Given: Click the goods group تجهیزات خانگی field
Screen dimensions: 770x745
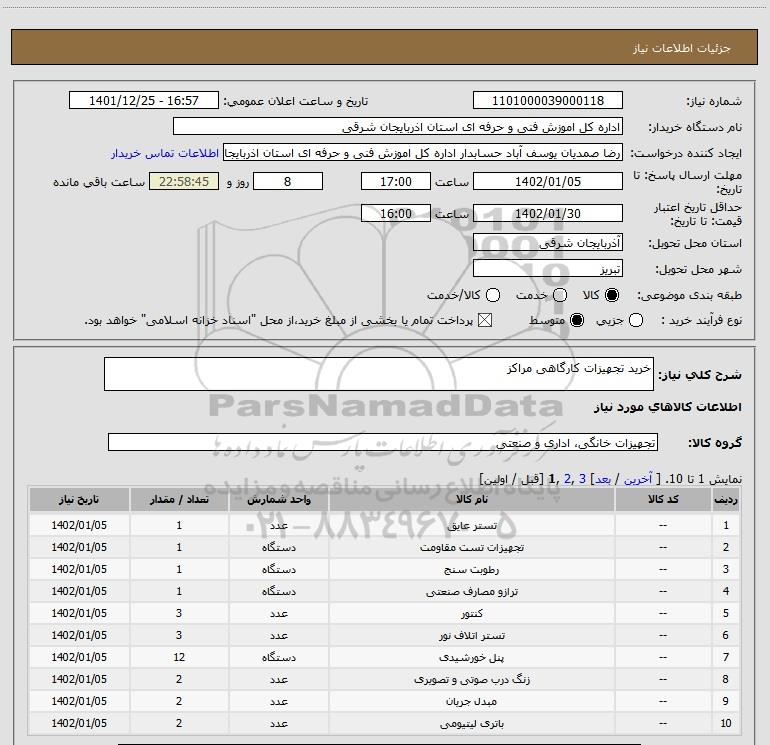Looking at the screenshot, I should [x=383, y=442].
